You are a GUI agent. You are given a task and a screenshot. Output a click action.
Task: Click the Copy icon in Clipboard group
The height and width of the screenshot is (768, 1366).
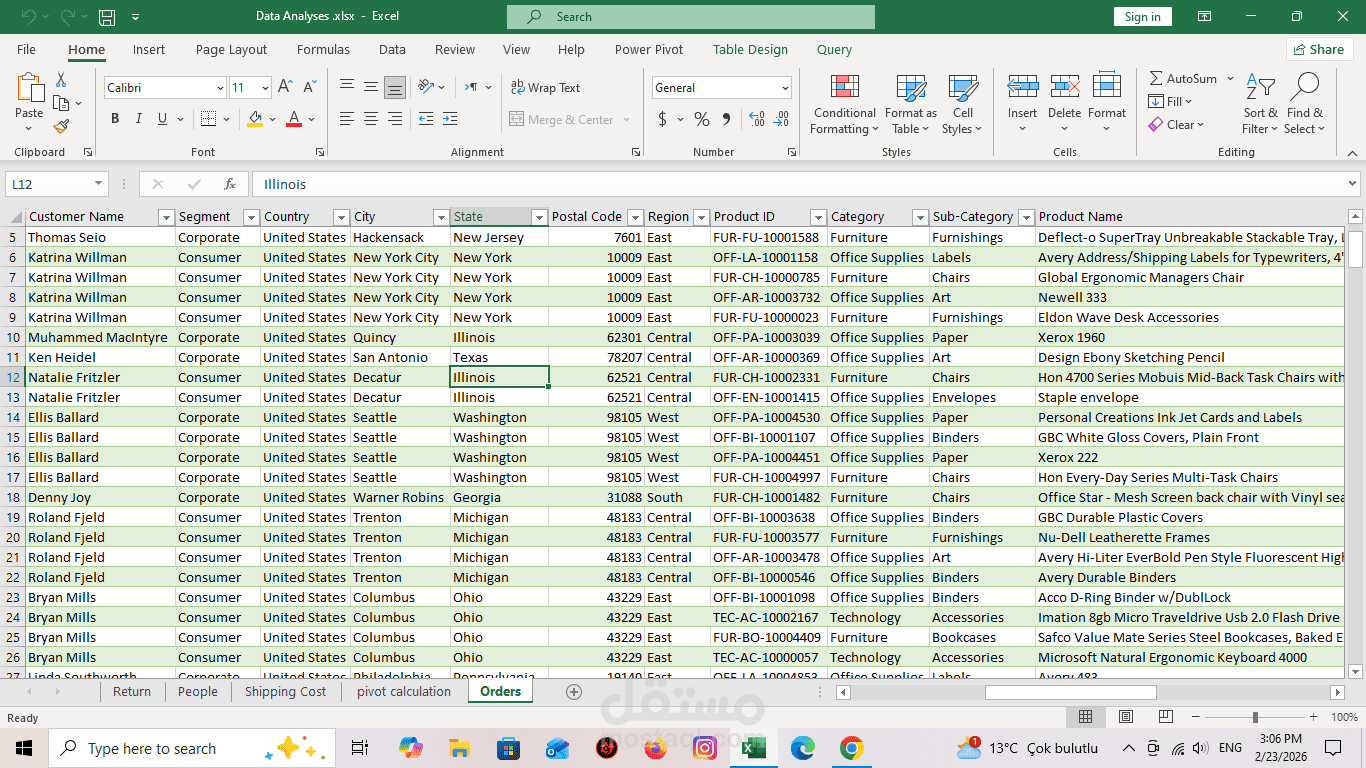pyautogui.click(x=61, y=103)
